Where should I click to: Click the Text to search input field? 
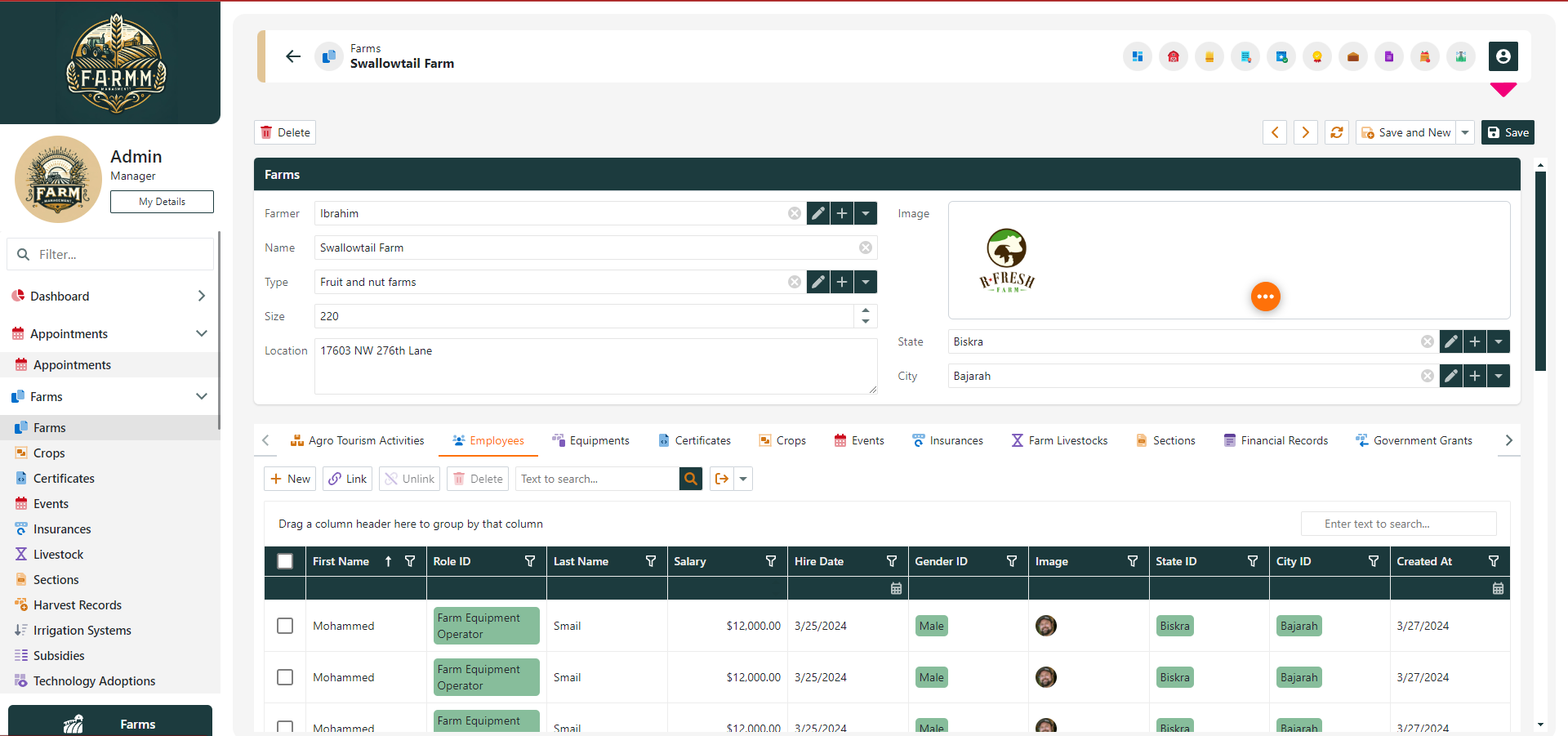(x=596, y=479)
